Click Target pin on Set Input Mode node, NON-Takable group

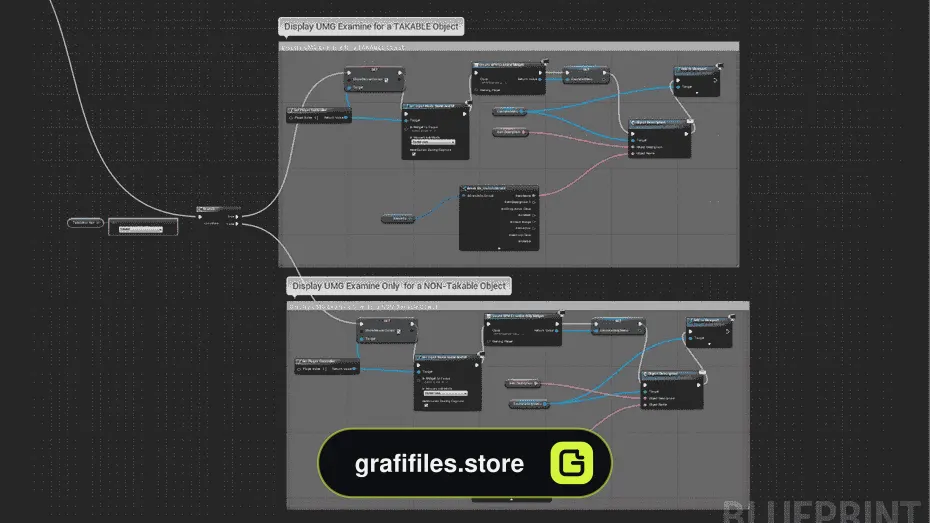pos(419,372)
